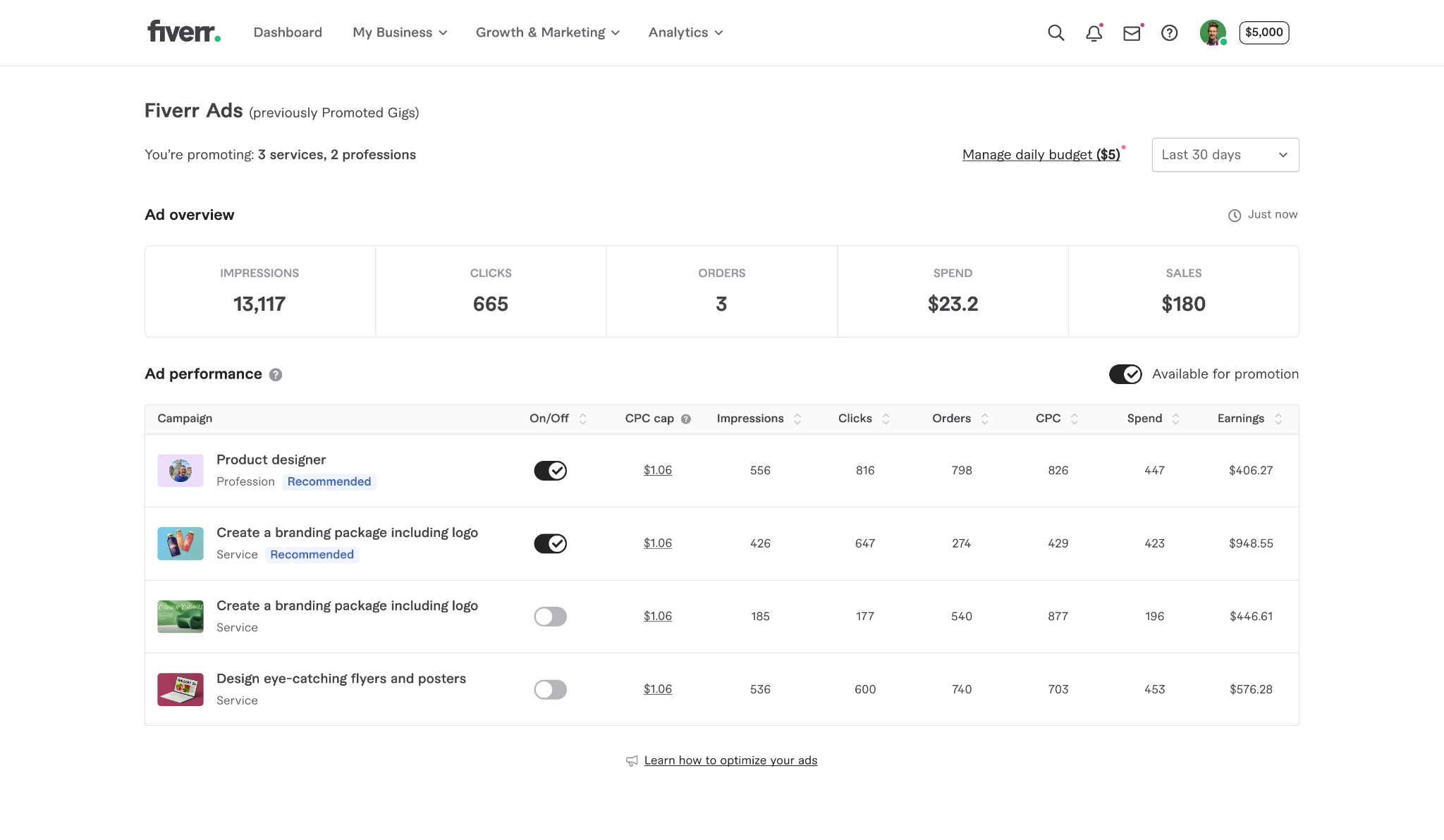
Task: Open the notifications bell
Action: pyautogui.click(x=1094, y=33)
